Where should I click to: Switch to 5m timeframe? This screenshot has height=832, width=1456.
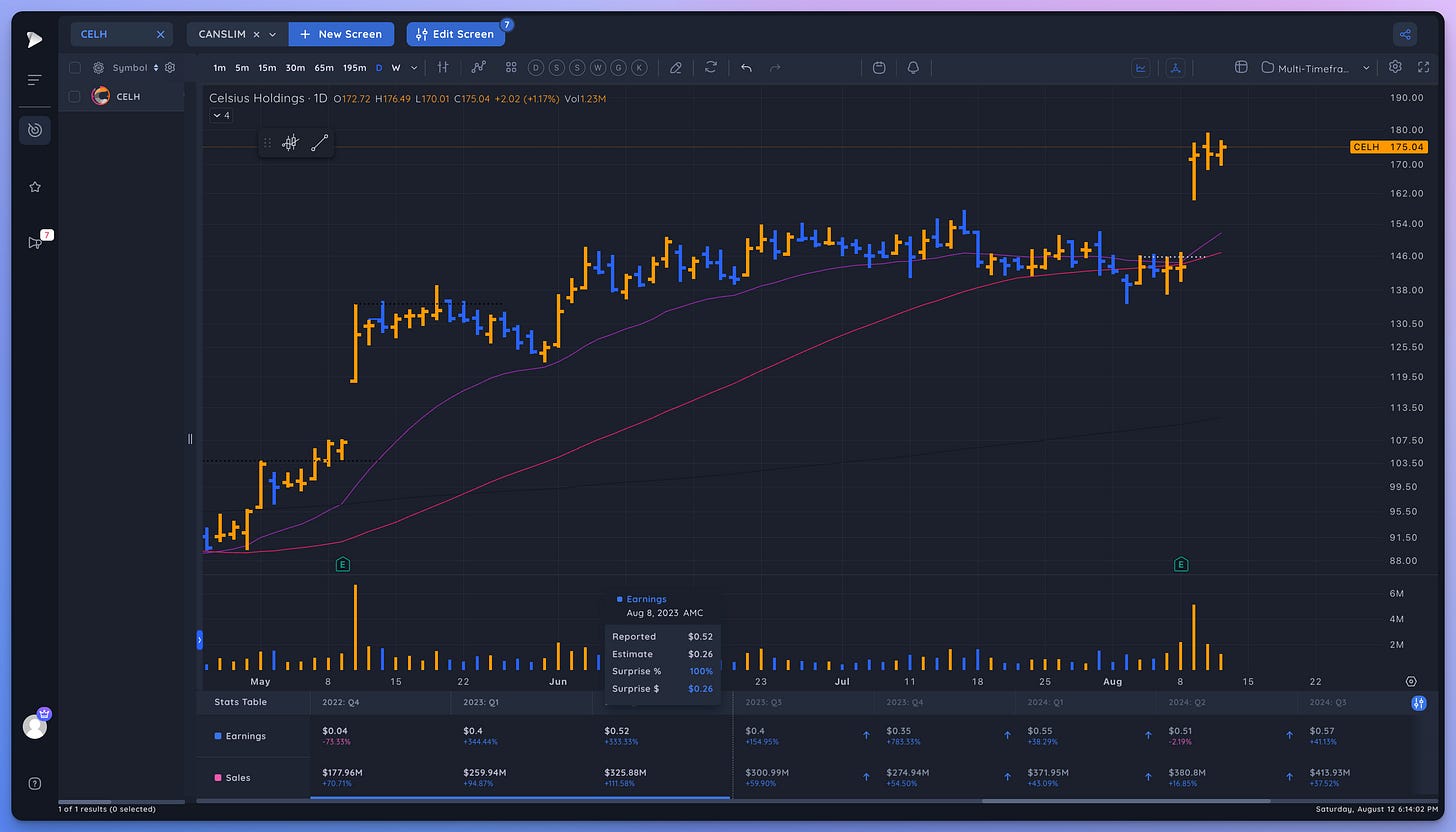[242, 68]
